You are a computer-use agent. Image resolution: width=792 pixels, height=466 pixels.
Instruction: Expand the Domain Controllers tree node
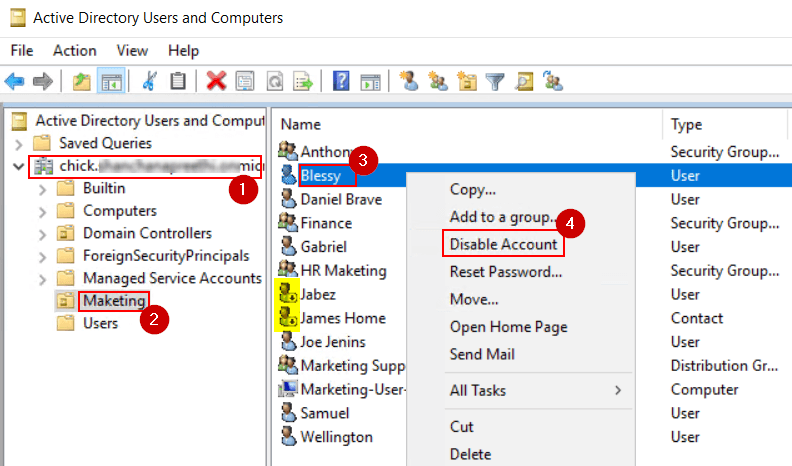(43, 233)
